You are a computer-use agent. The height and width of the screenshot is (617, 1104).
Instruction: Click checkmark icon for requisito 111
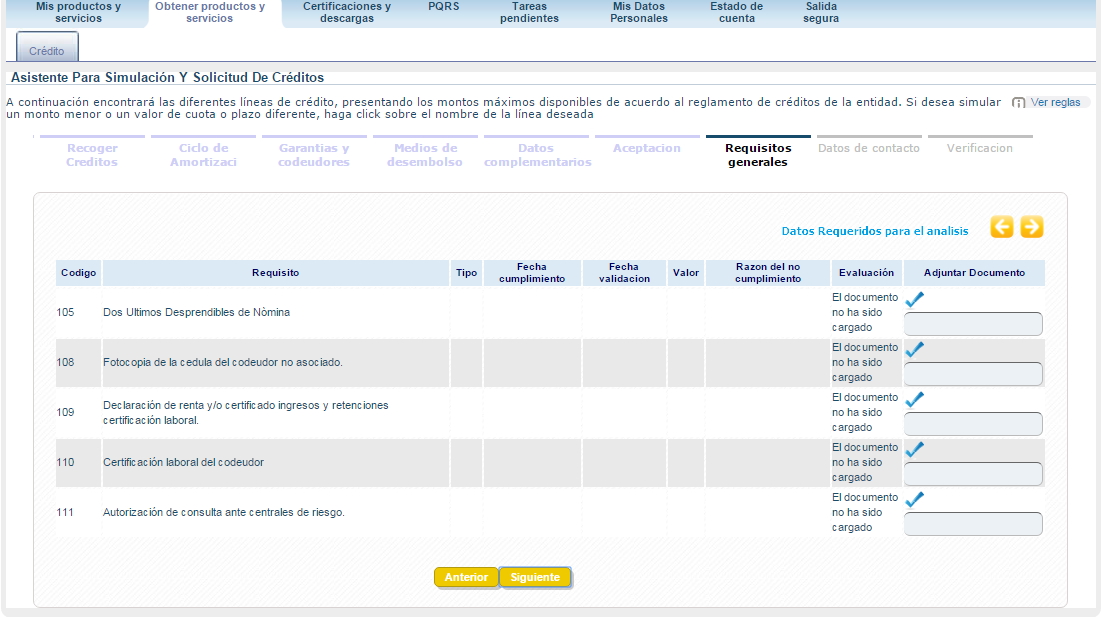pyautogui.click(x=914, y=499)
